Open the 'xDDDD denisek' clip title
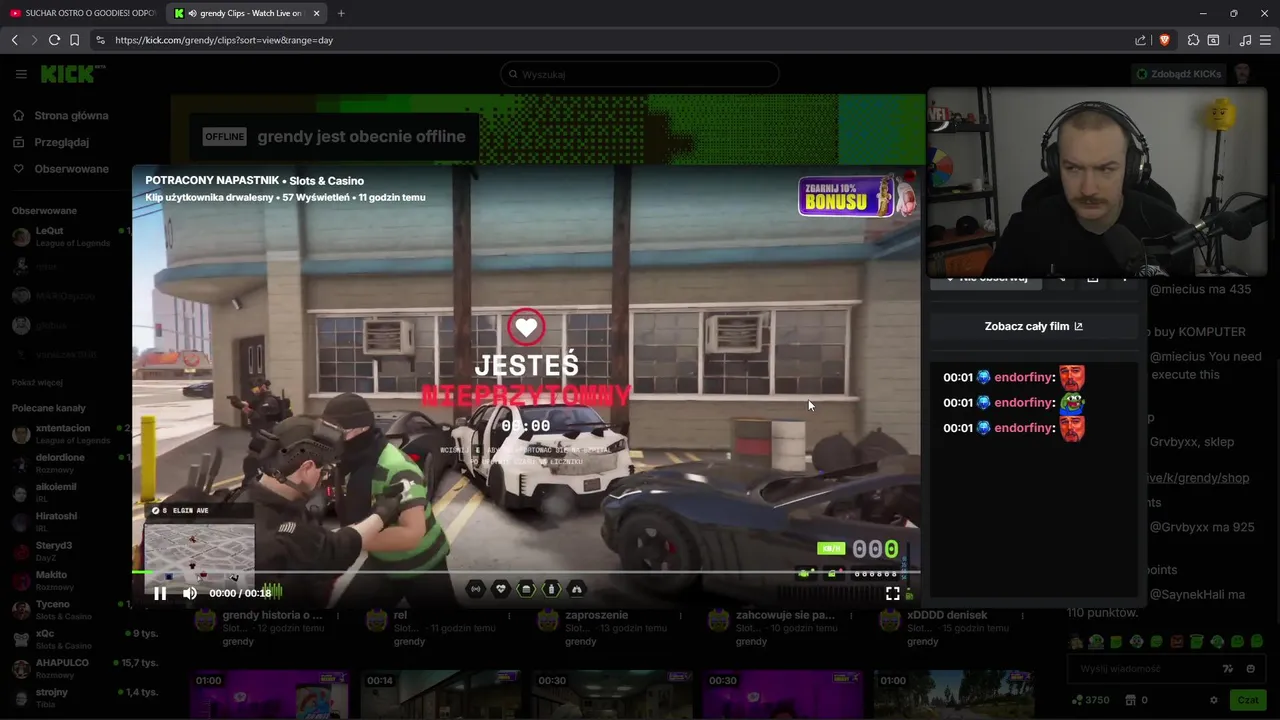This screenshot has width=1280, height=720. point(947,615)
